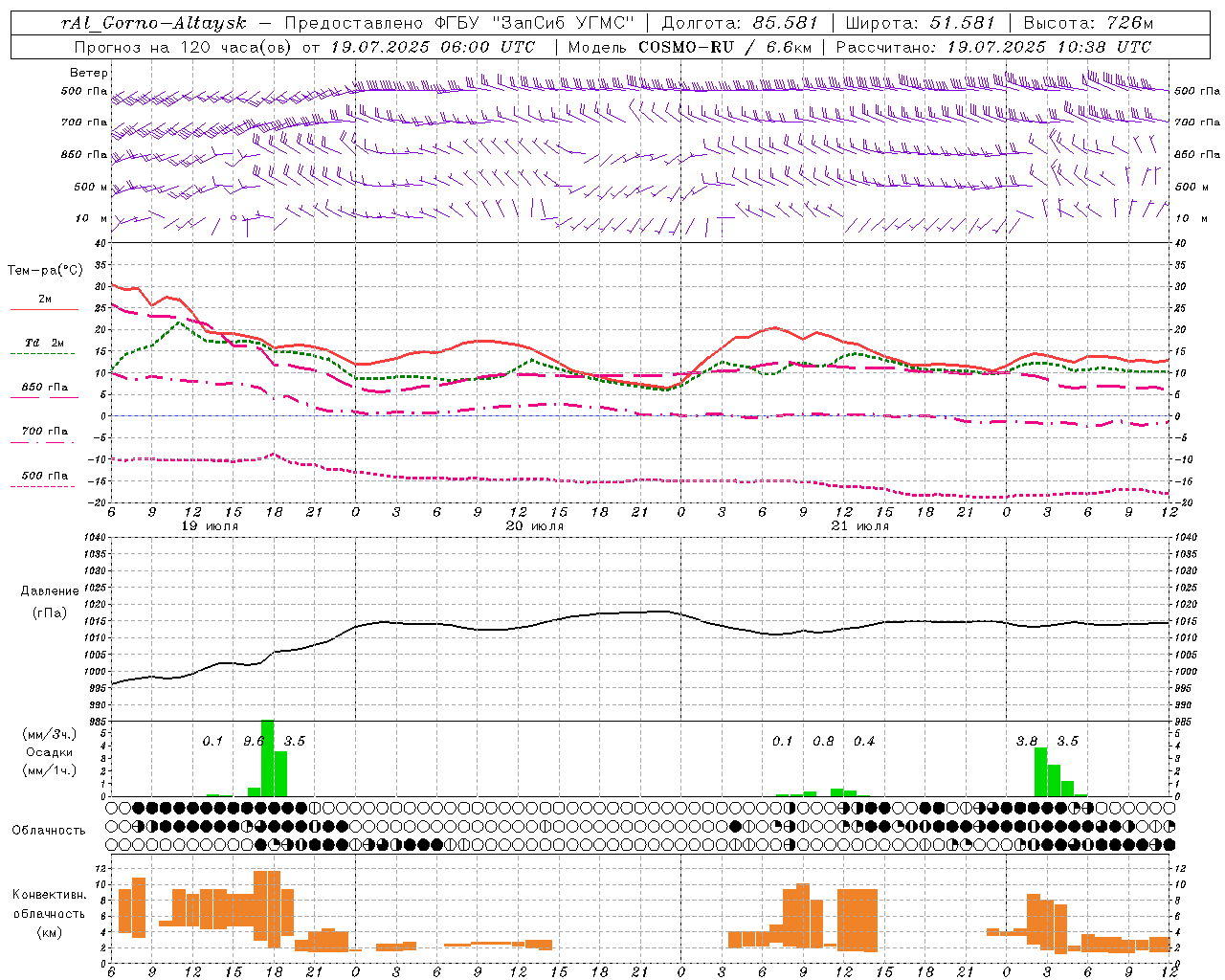Click the 3.8 precipitation value
The width and height of the screenshot is (1225, 980).
(x=1027, y=742)
